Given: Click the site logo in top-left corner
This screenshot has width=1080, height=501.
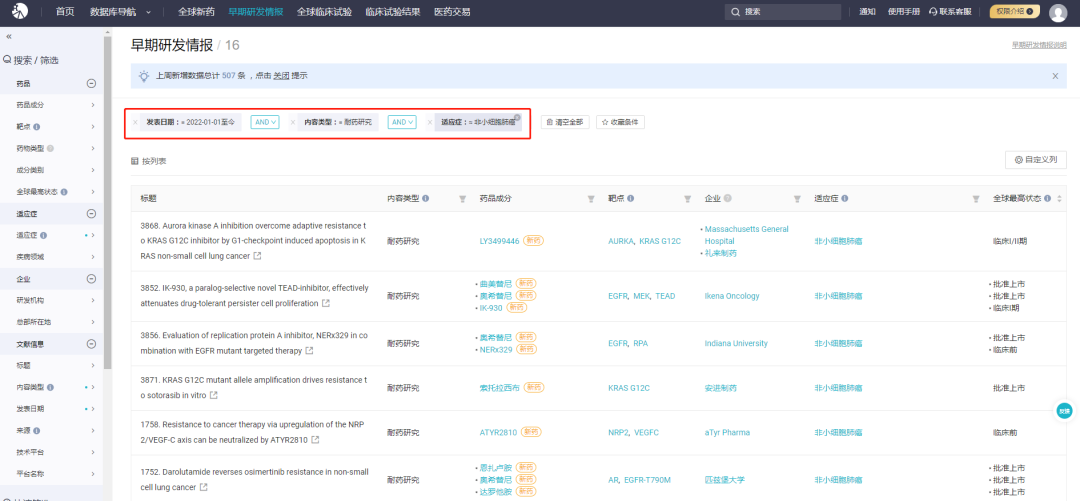Looking at the screenshot, I should pos(22,12).
